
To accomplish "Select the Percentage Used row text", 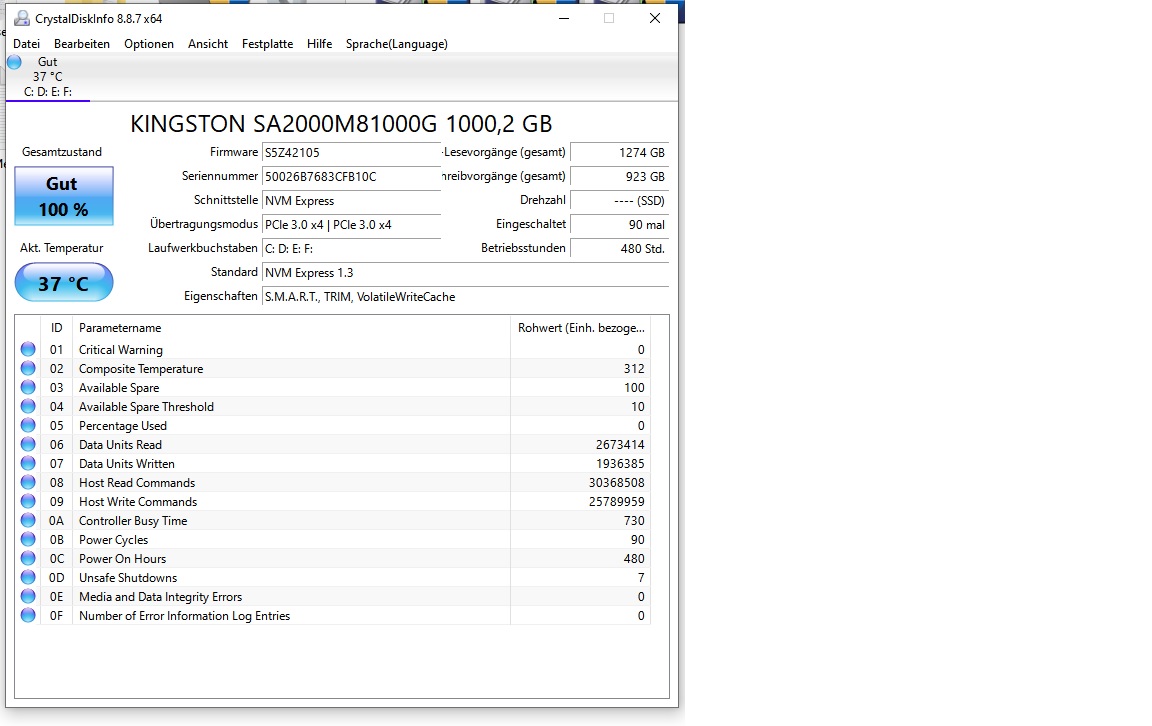I will (x=123, y=426).
